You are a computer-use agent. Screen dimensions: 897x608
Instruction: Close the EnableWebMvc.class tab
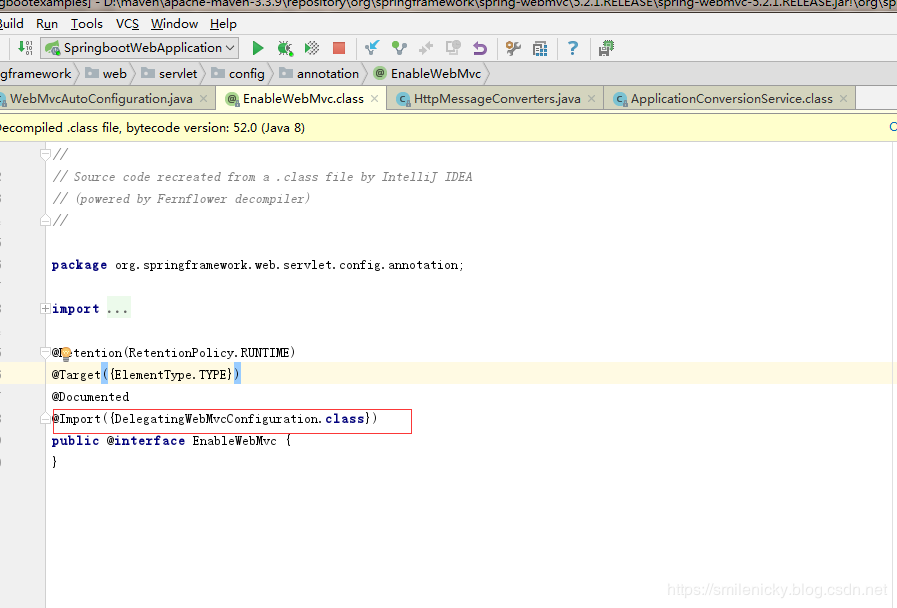[374, 98]
